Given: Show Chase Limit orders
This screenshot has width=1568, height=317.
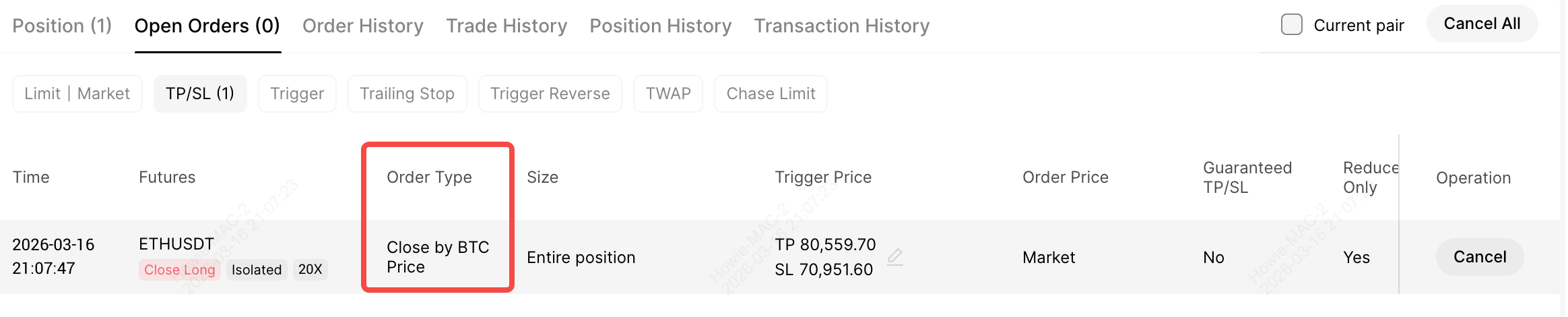Looking at the screenshot, I should coord(771,94).
